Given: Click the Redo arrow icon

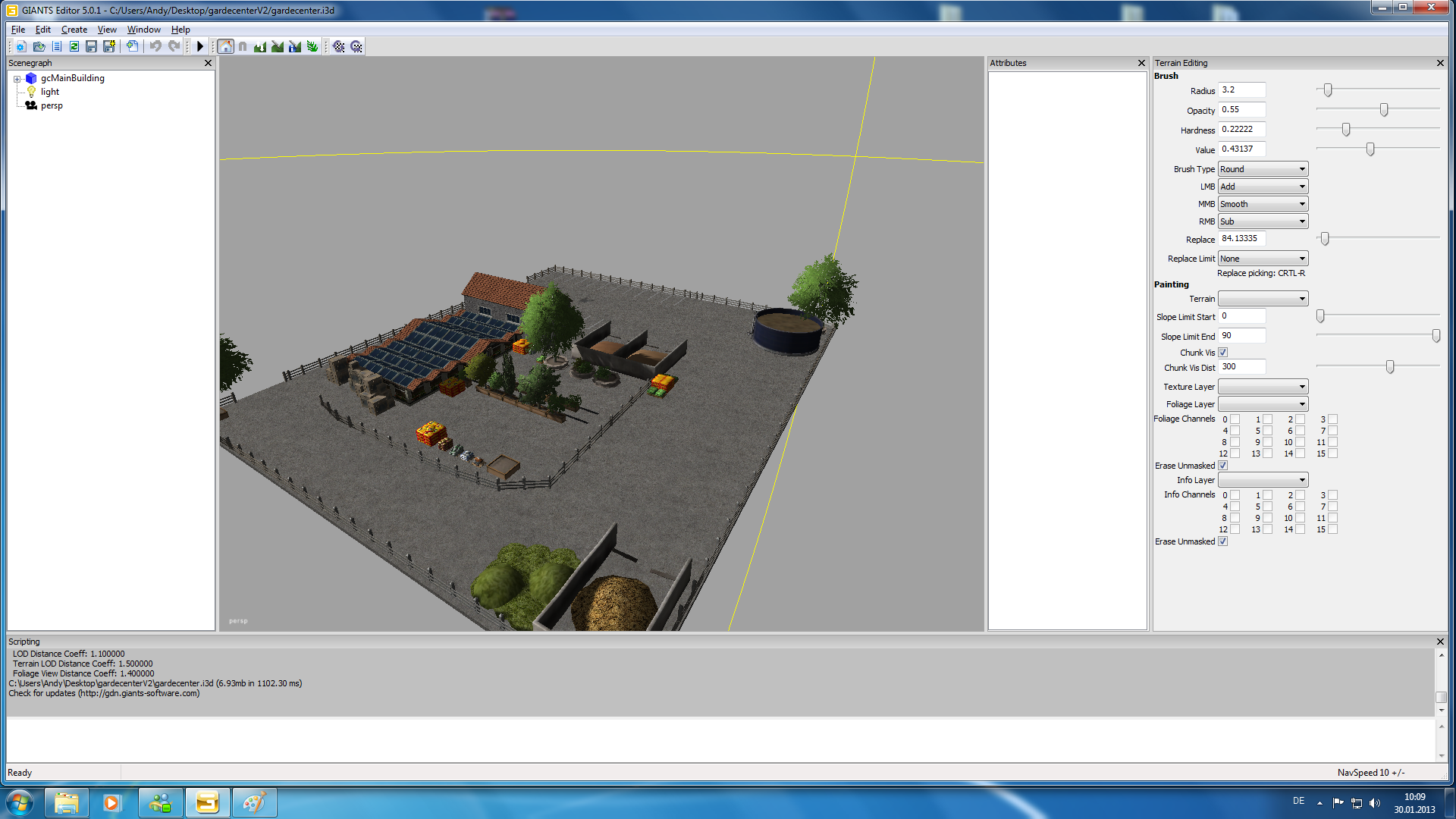Looking at the screenshot, I should point(174,46).
